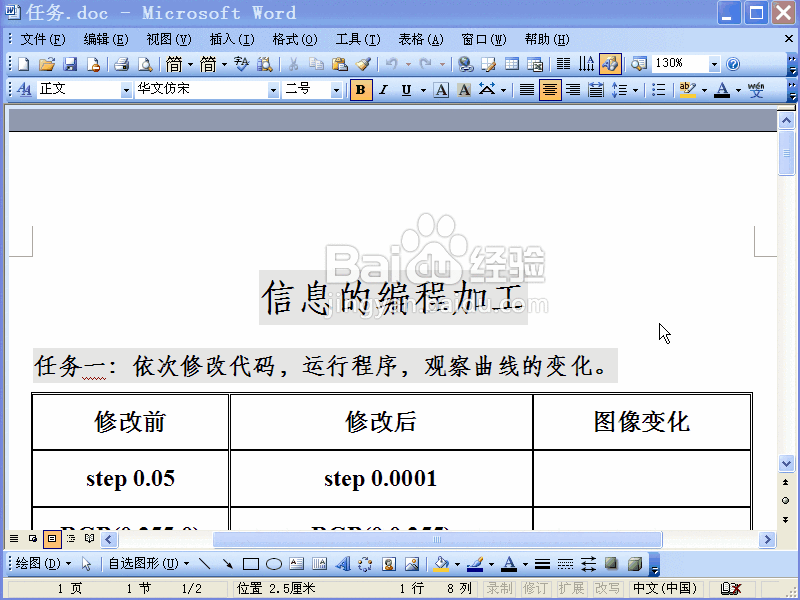Insert WordArt from the Drawing toolbar
800x600 pixels.
(341, 563)
